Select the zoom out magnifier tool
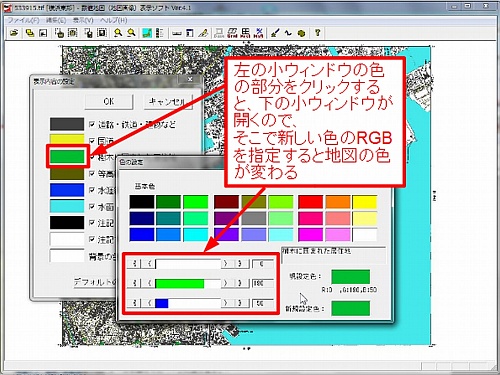The width and height of the screenshot is (500, 375). tap(132, 33)
